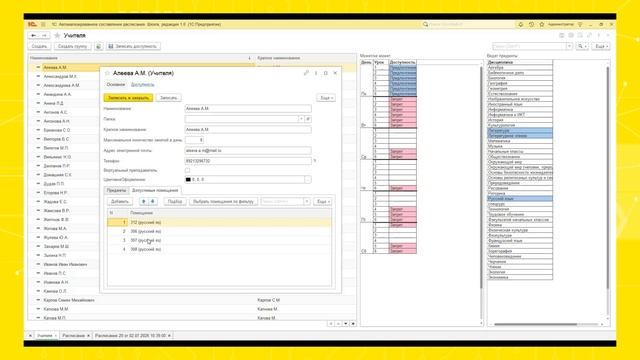Go back with the left arrow

click(x=34, y=36)
